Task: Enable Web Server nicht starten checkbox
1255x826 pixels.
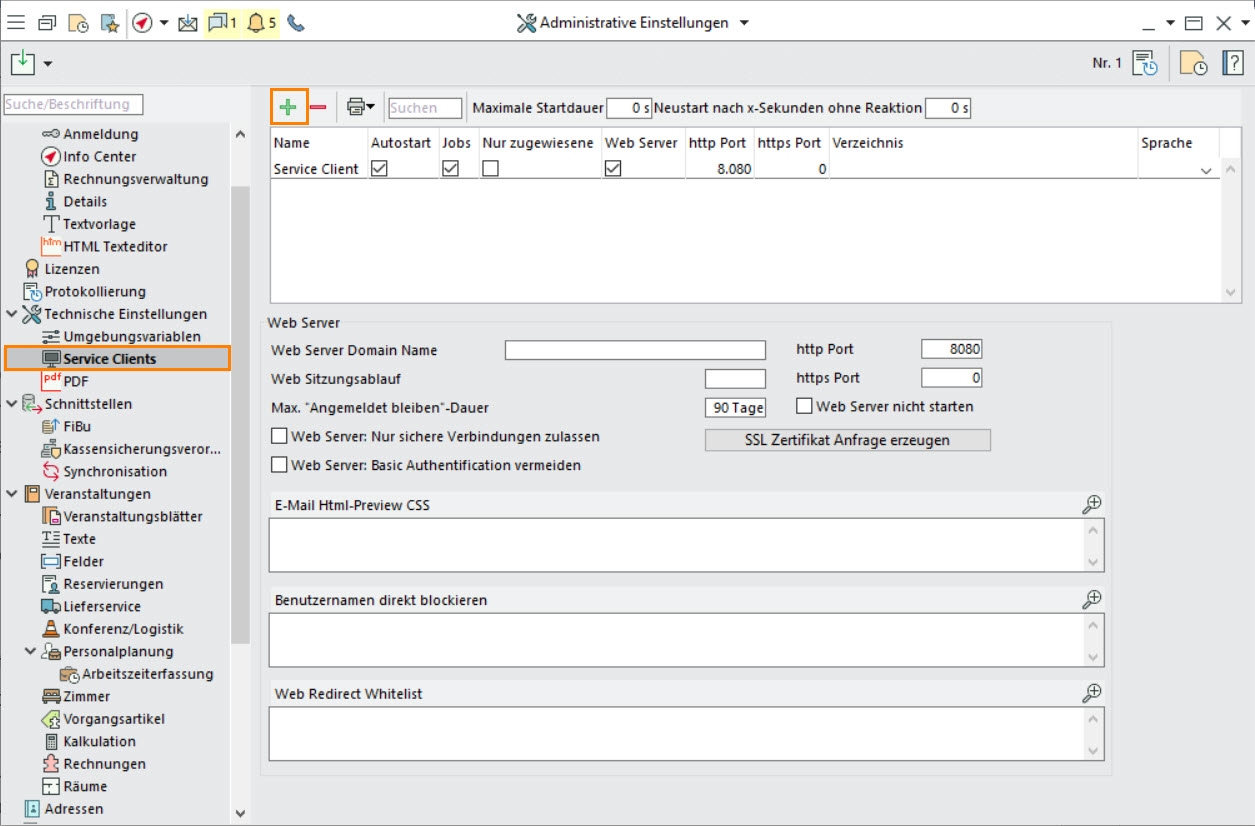Action: pos(804,407)
